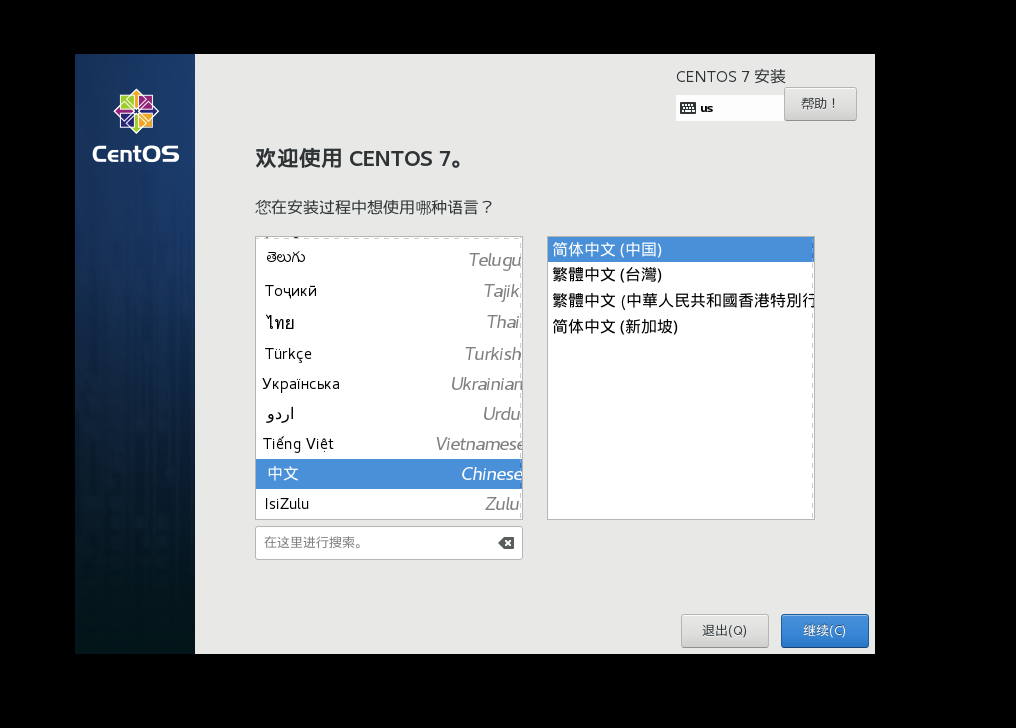Select Urdu (اردو) language
The width and height of the screenshot is (1016, 728).
(x=389, y=413)
